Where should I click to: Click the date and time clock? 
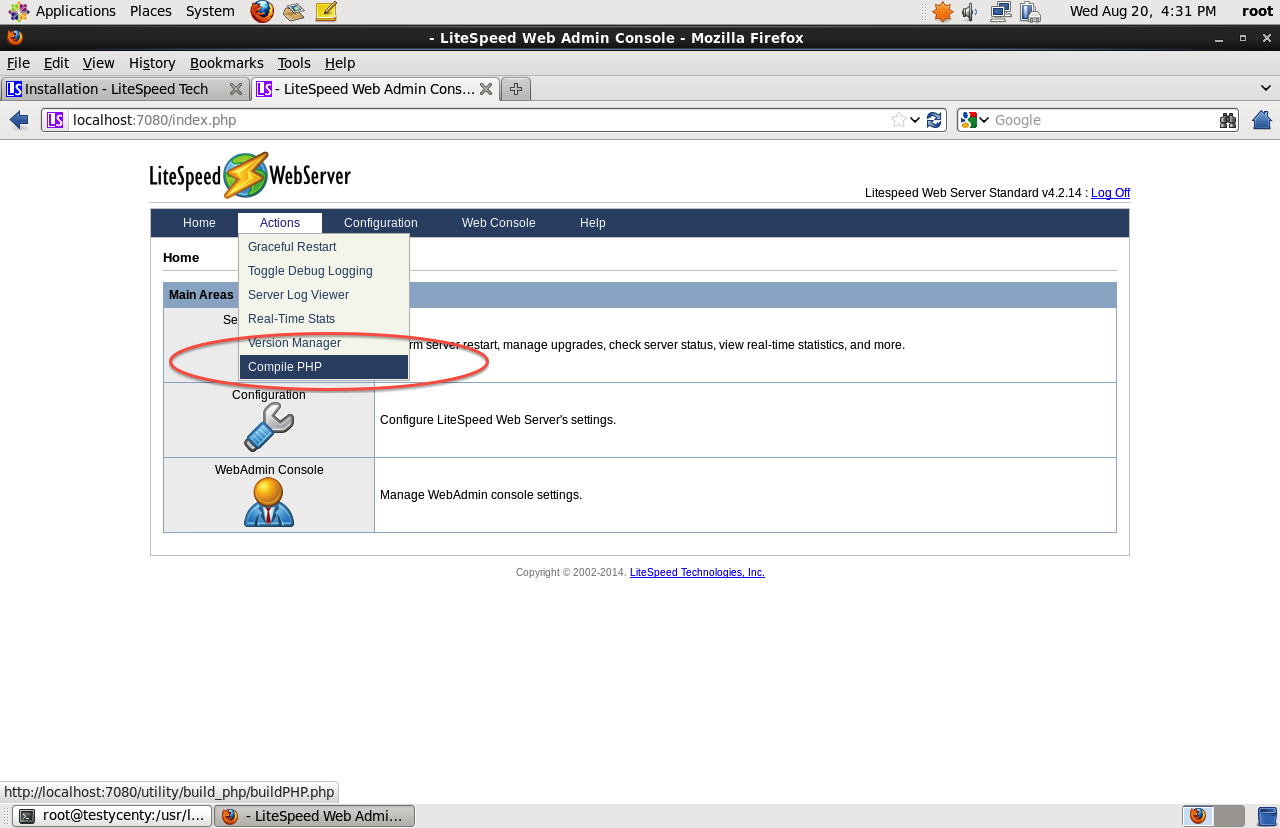tap(1143, 11)
